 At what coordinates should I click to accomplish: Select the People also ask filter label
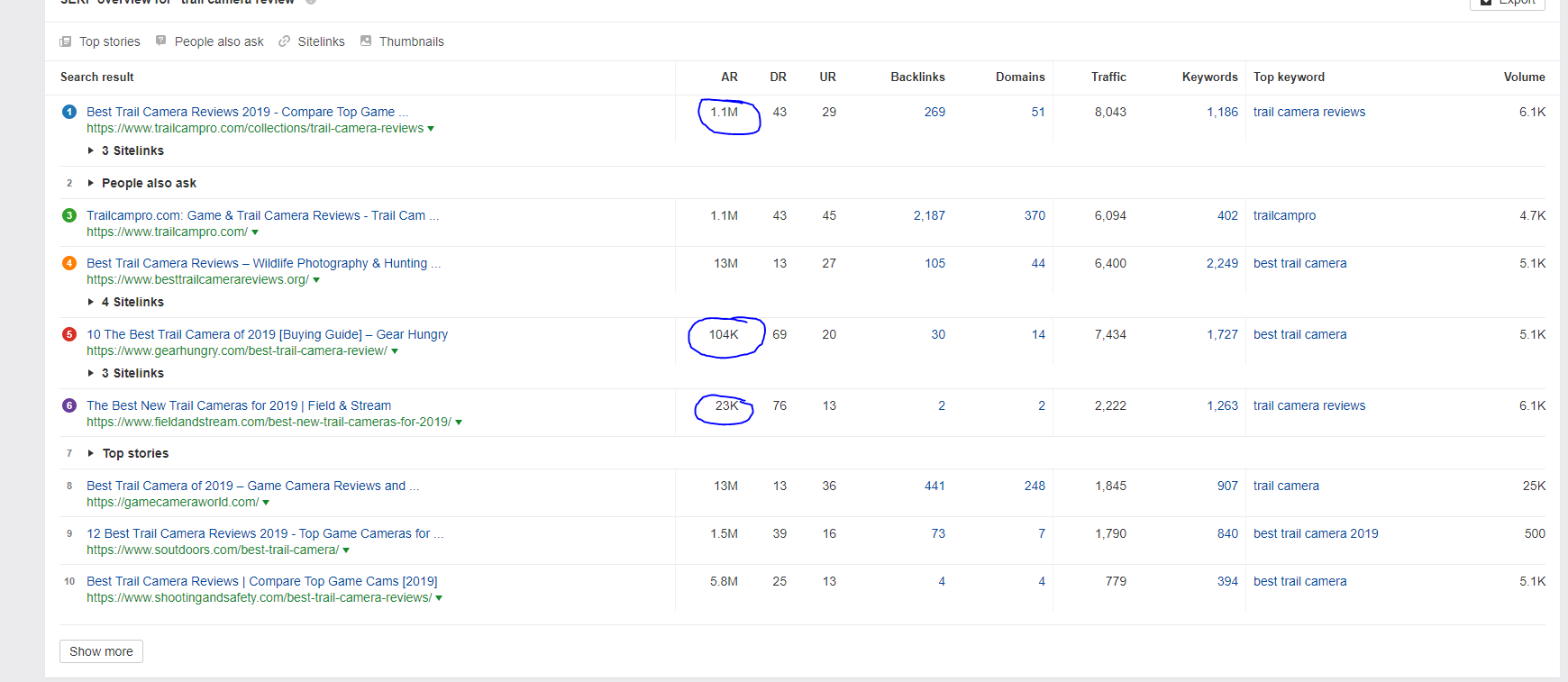pos(219,41)
